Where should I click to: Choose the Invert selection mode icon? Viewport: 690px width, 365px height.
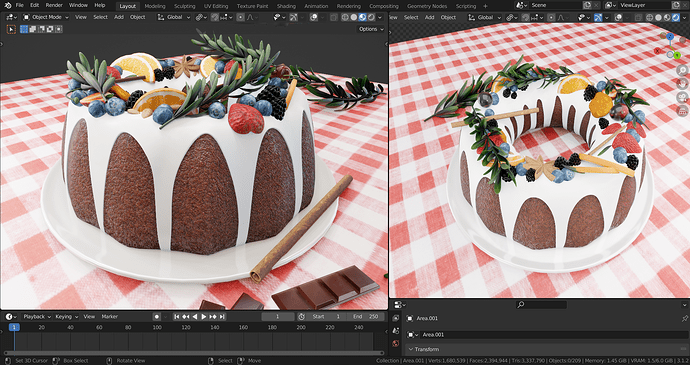[50, 29]
